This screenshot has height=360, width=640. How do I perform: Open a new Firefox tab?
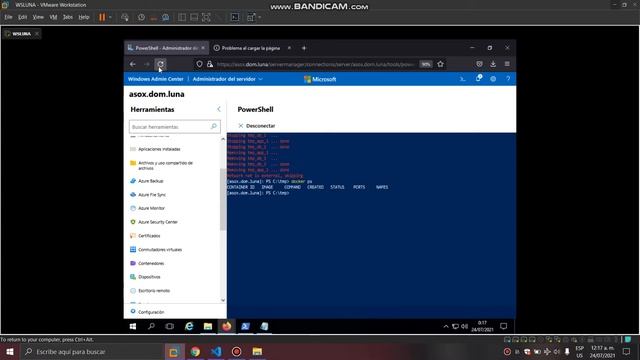click(x=304, y=48)
